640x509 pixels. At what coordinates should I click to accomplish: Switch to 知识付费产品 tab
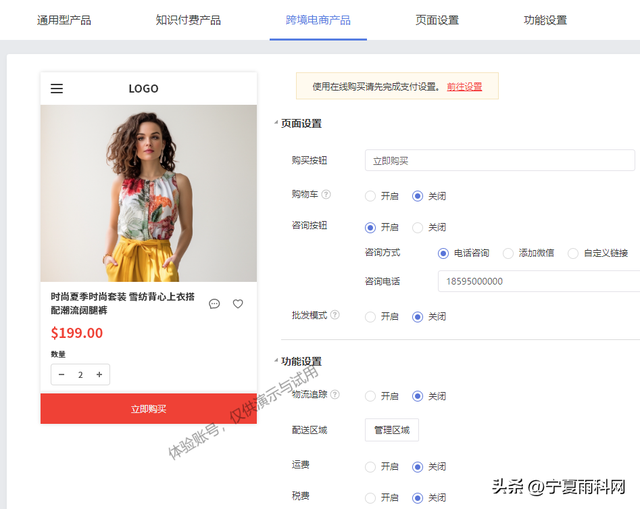click(188, 20)
